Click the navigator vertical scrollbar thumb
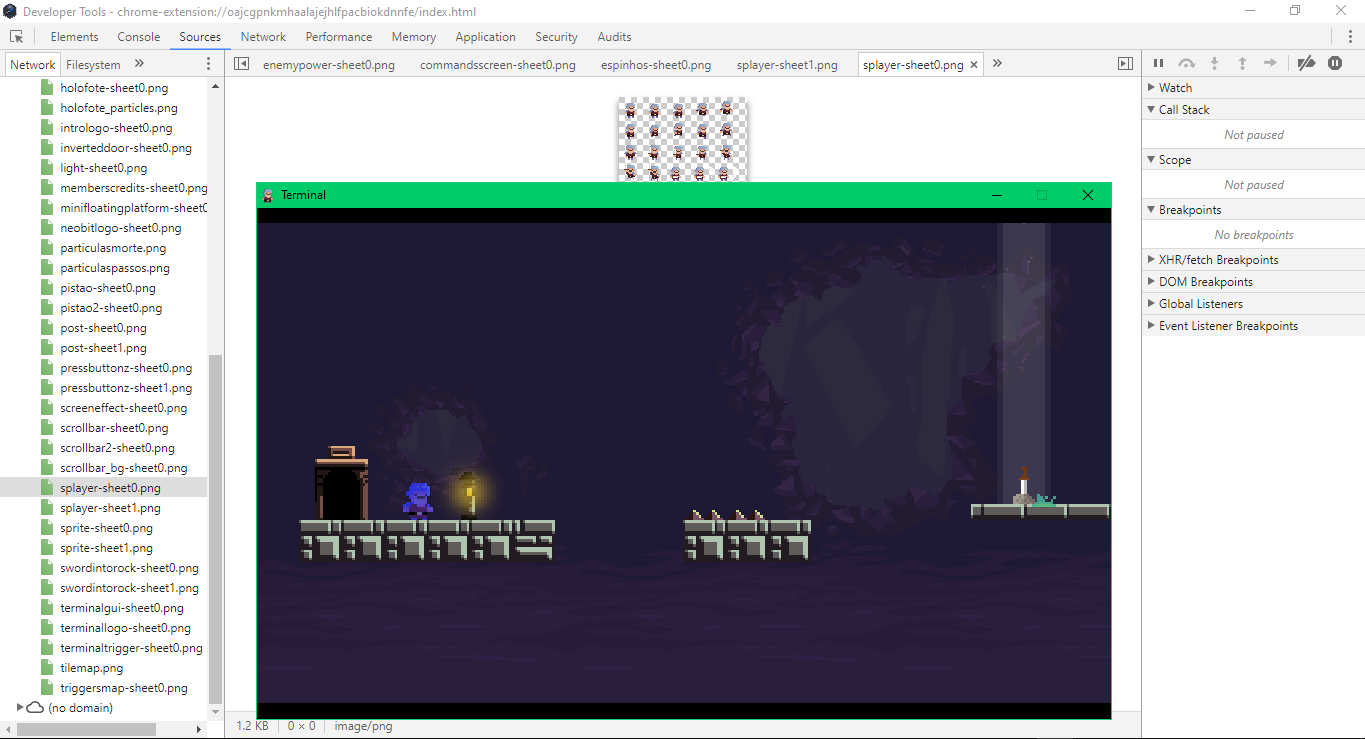Screen dimensions: 1365x739 point(215,529)
